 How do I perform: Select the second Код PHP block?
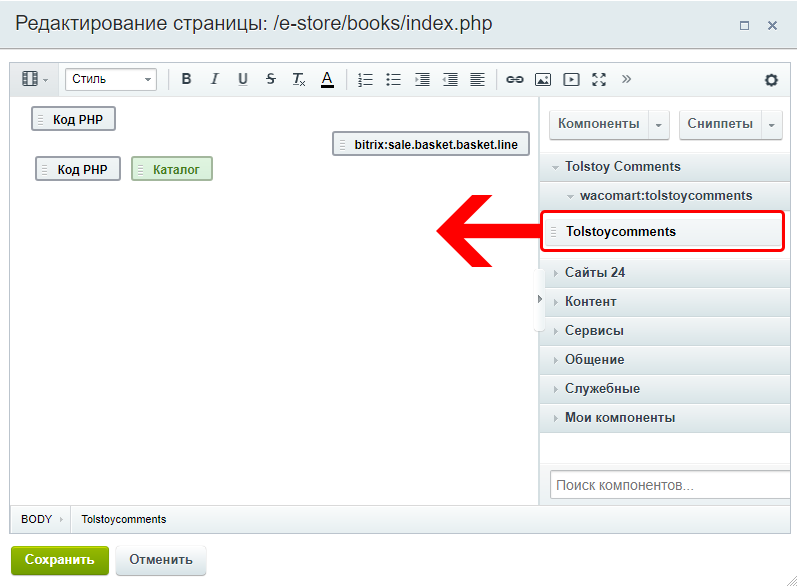78,169
